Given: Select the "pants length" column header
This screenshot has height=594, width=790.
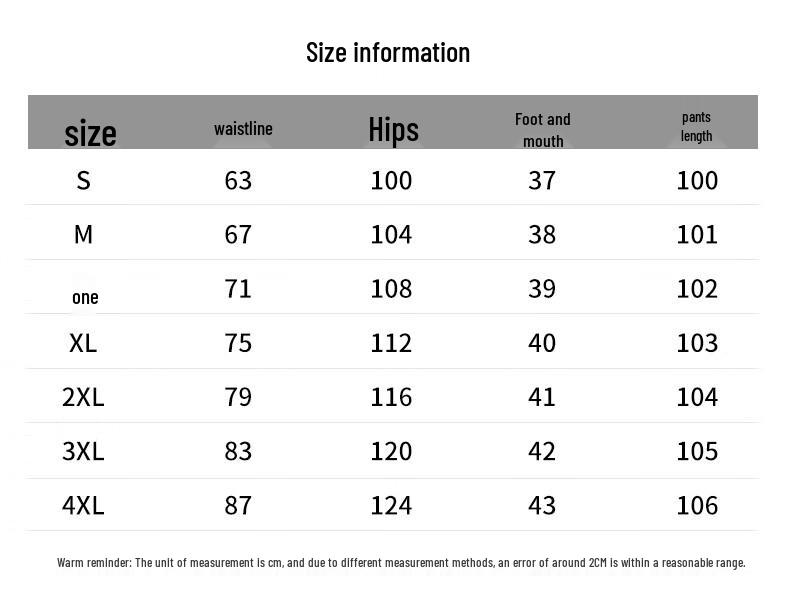Looking at the screenshot, I should pos(697,126).
